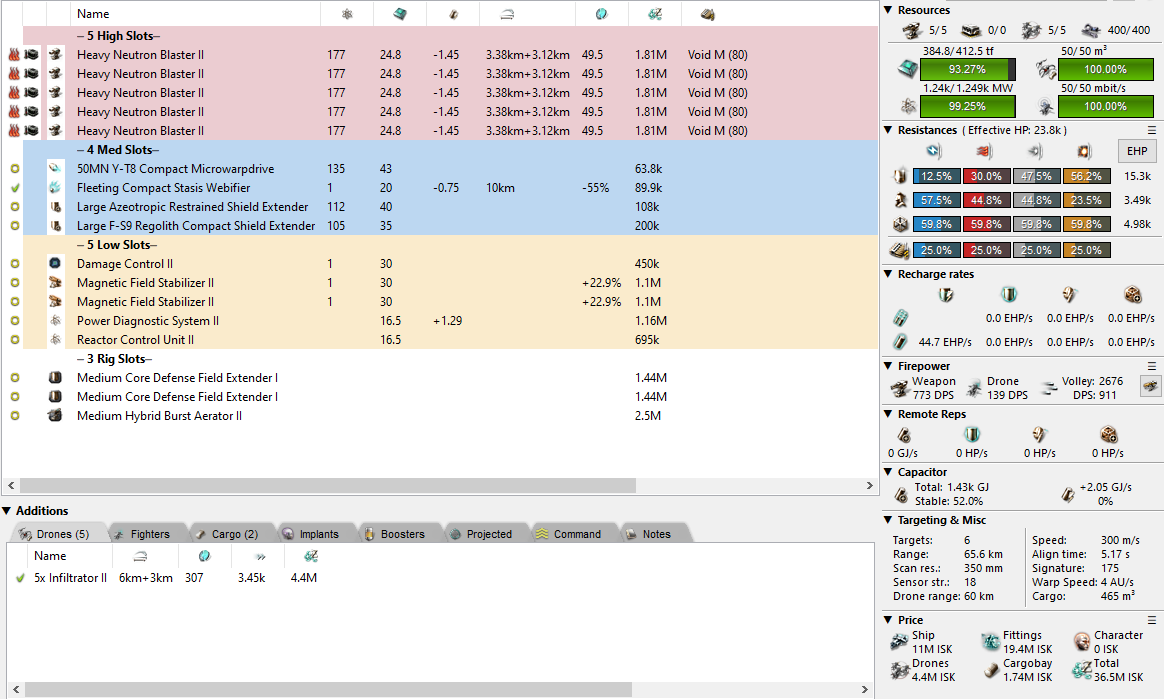The image size is (1164, 699).
Task: Collapse the Additions panel
Action: [x=7, y=511]
